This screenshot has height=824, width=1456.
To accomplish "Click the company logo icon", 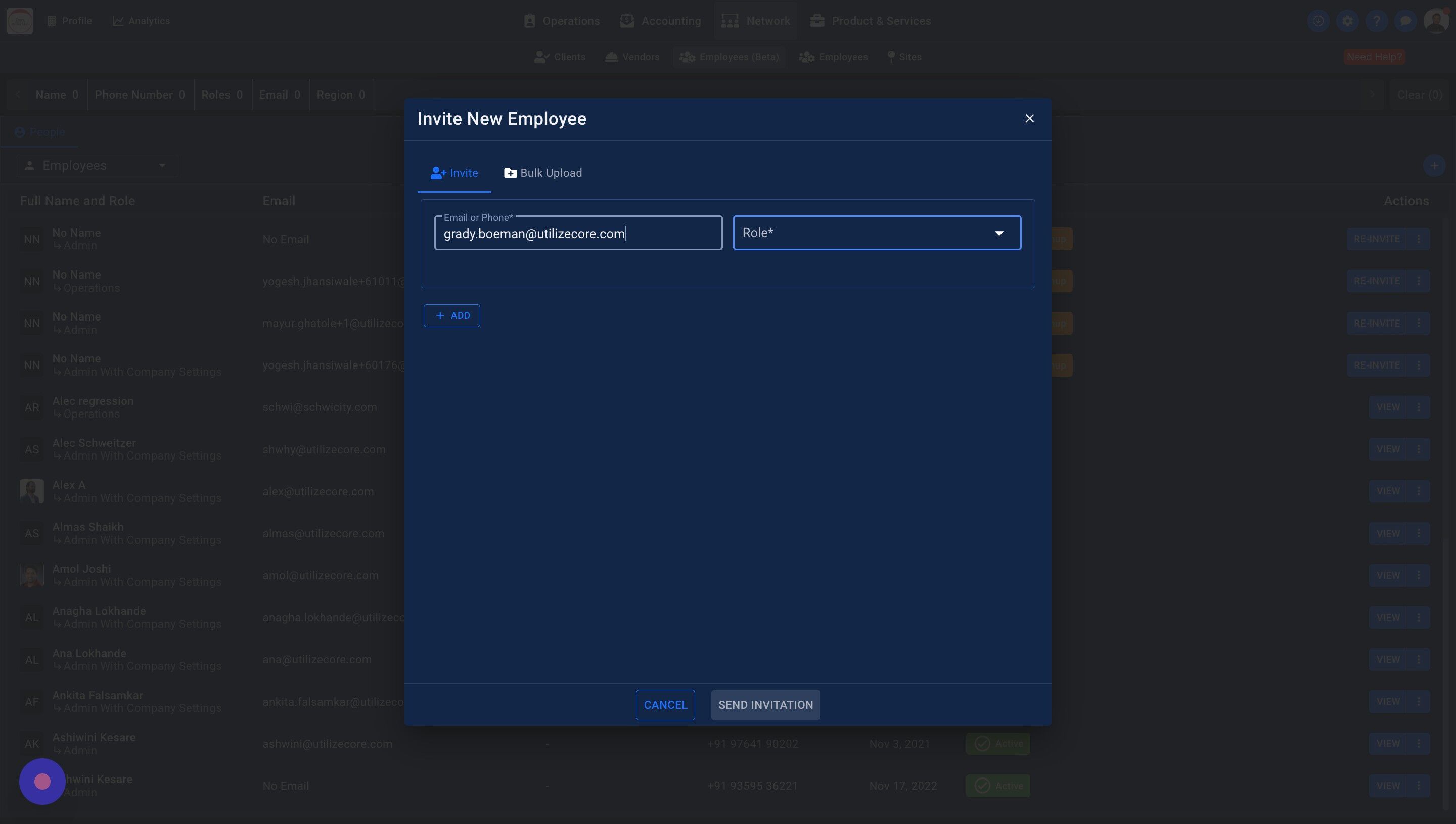I will 20,21.
